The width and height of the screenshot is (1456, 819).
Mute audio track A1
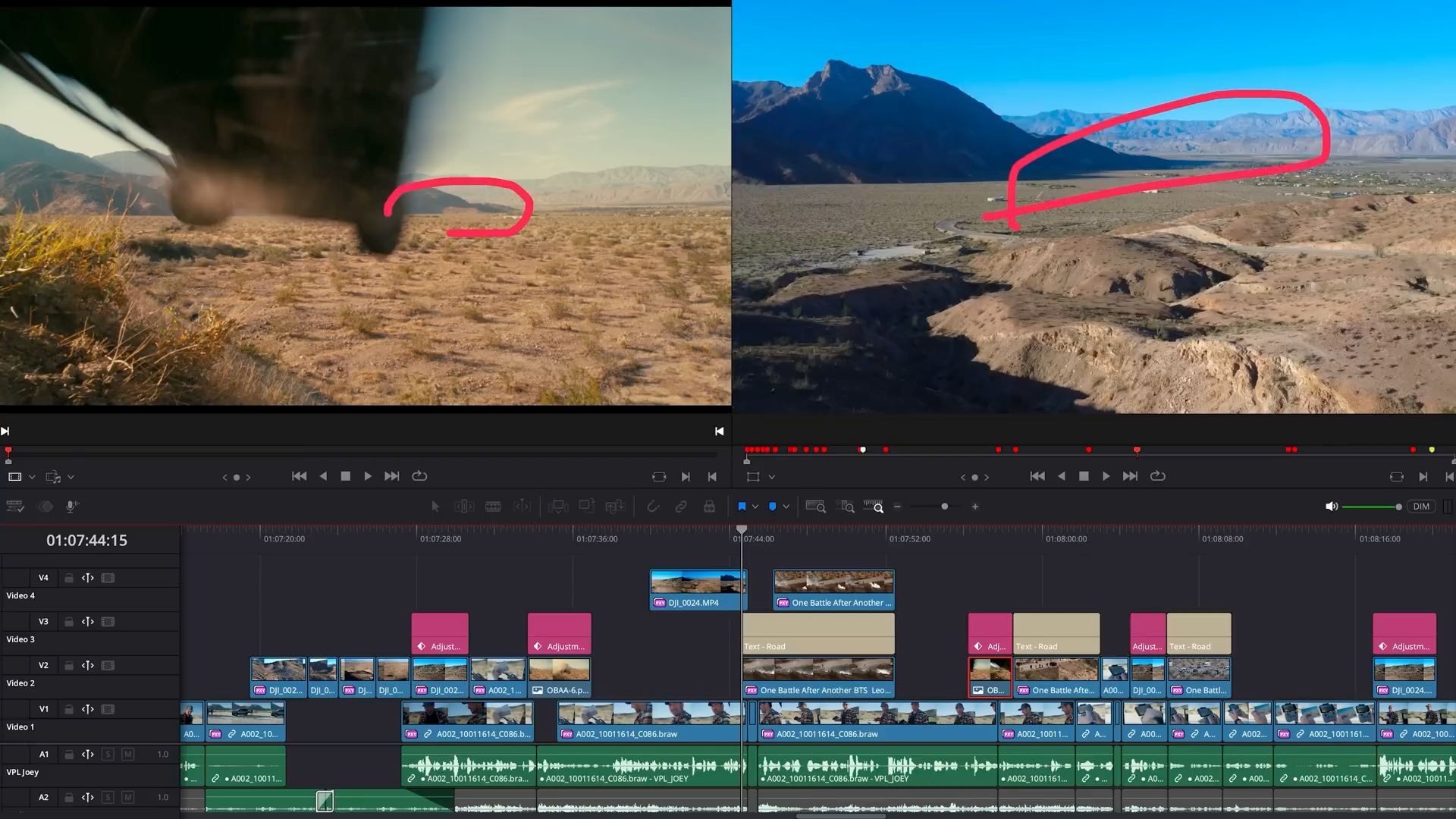tap(127, 755)
